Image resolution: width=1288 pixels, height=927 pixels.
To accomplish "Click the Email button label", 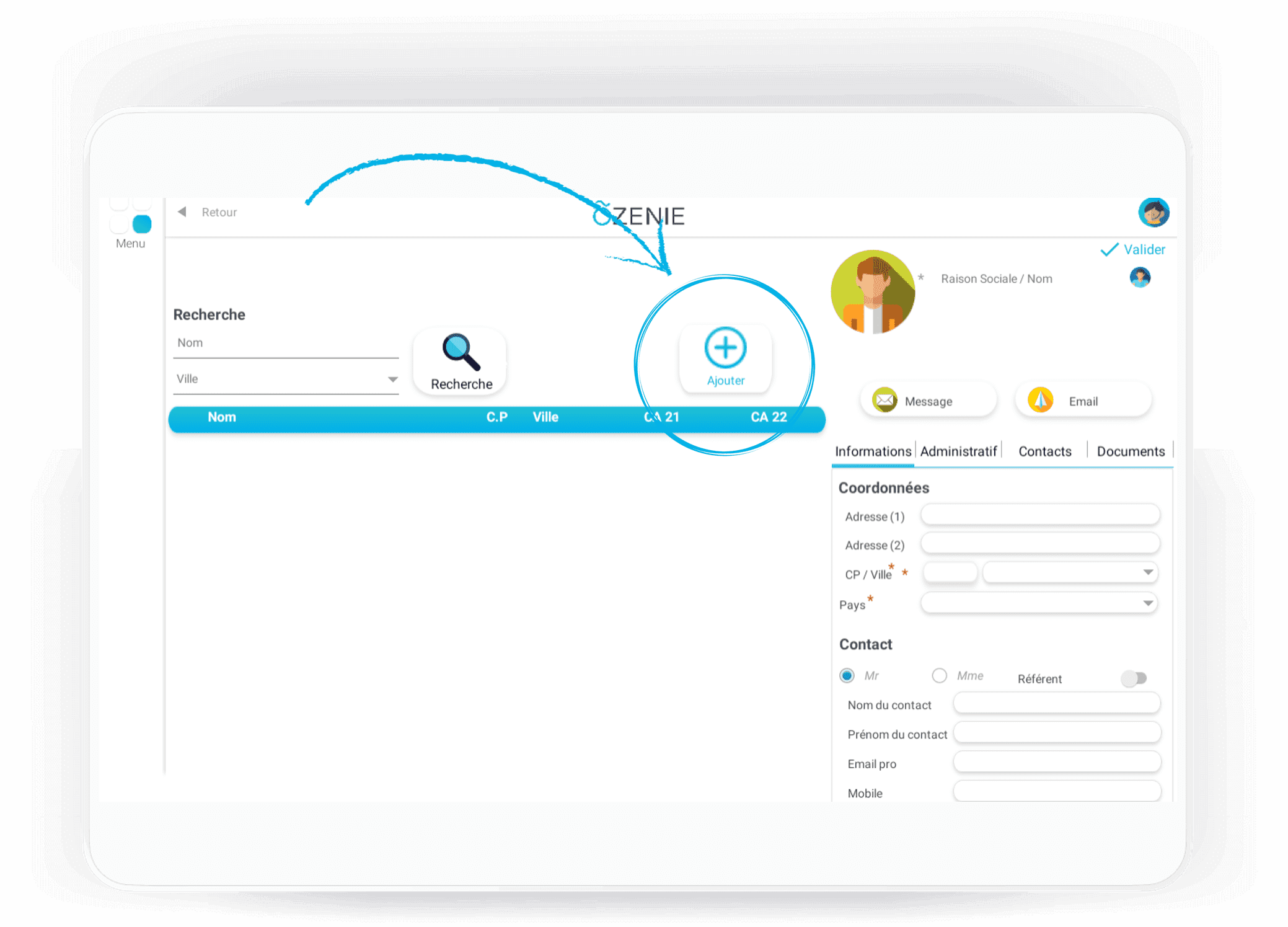I will 1083,401.
